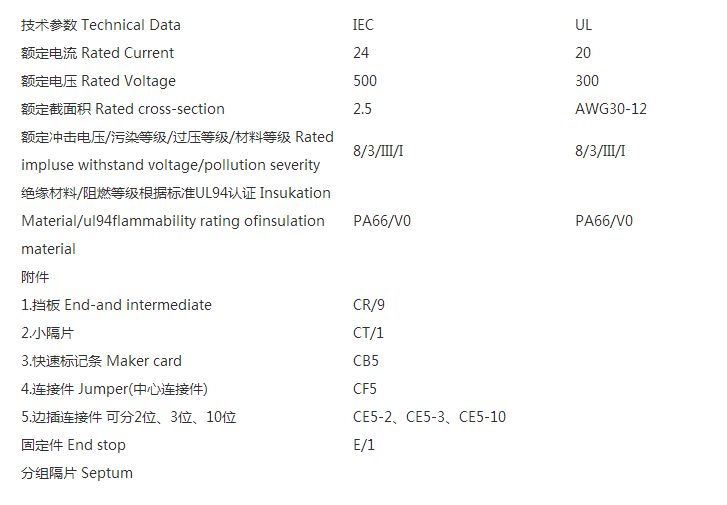Click the AWG30-12 cross-section value

pyautogui.click(x=611, y=109)
